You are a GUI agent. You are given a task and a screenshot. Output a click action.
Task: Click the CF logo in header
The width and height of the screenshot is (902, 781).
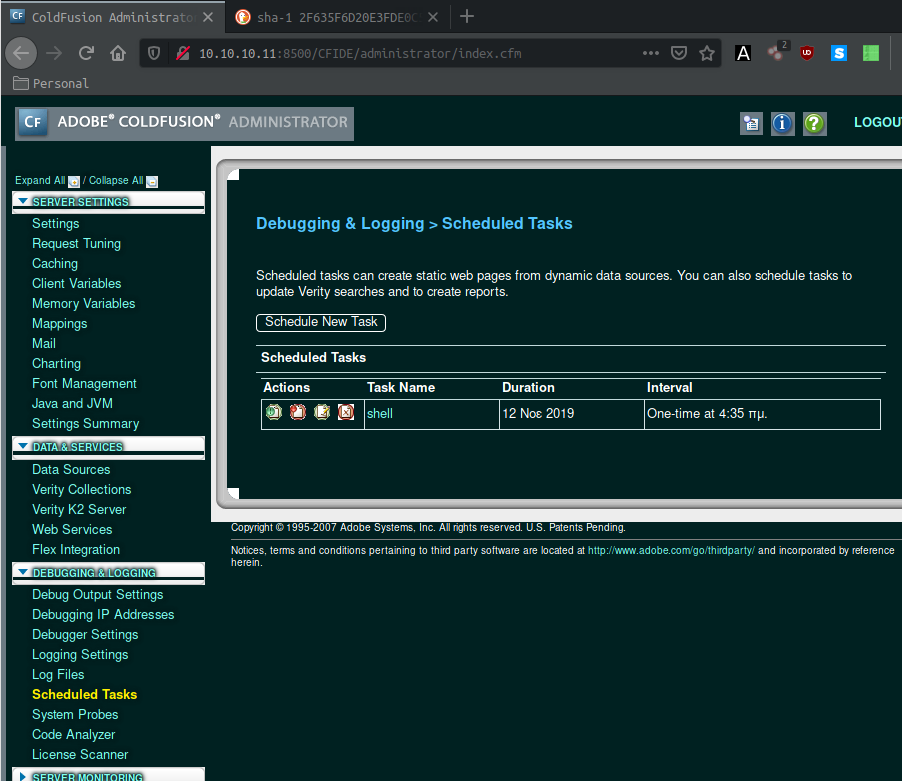(33, 122)
